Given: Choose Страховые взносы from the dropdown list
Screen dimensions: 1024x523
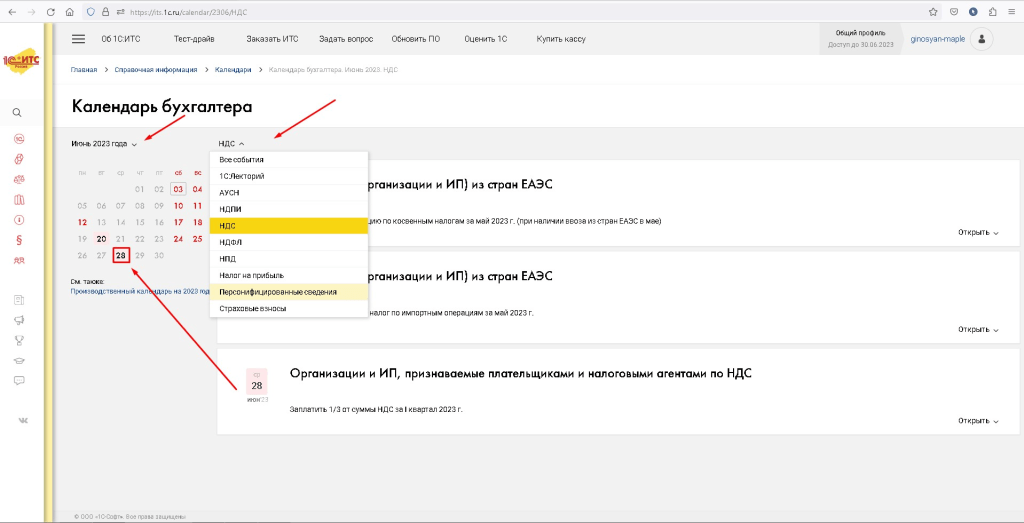Looking at the screenshot, I should 252,309.
